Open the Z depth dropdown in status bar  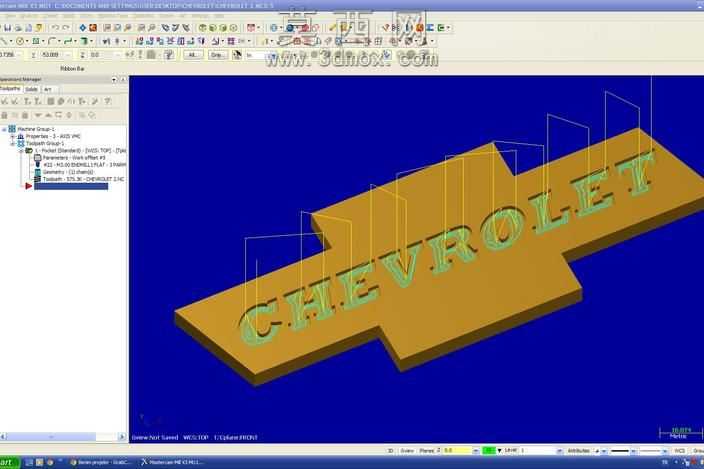pyautogui.click(x=475, y=451)
